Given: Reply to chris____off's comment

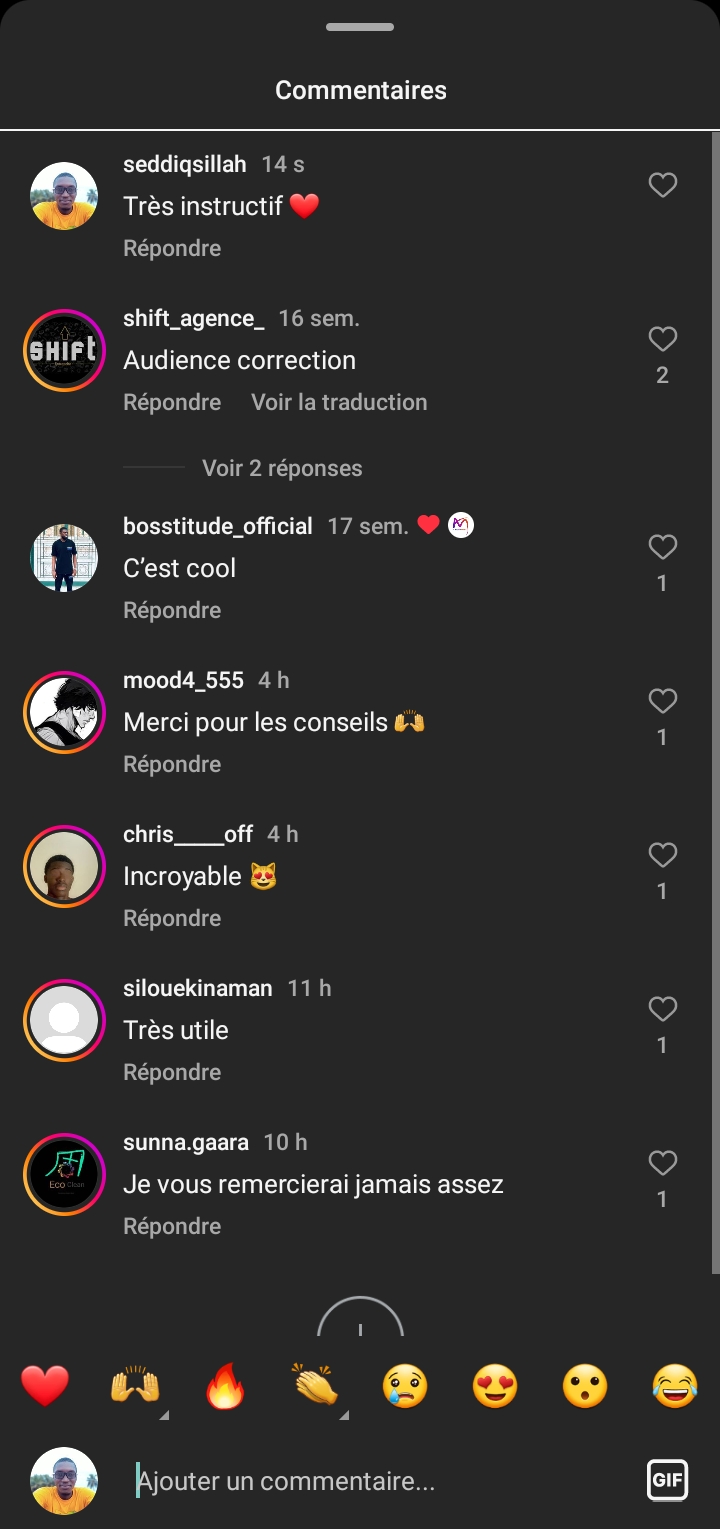Looking at the screenshot, I should point(172,918).
